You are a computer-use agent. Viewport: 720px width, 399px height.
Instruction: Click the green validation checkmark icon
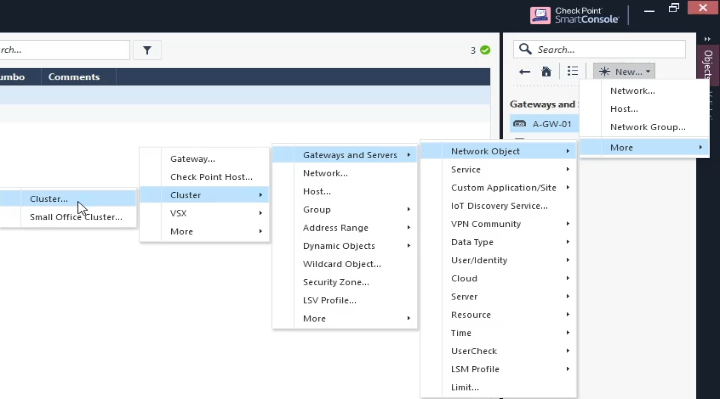pos(485,50)
